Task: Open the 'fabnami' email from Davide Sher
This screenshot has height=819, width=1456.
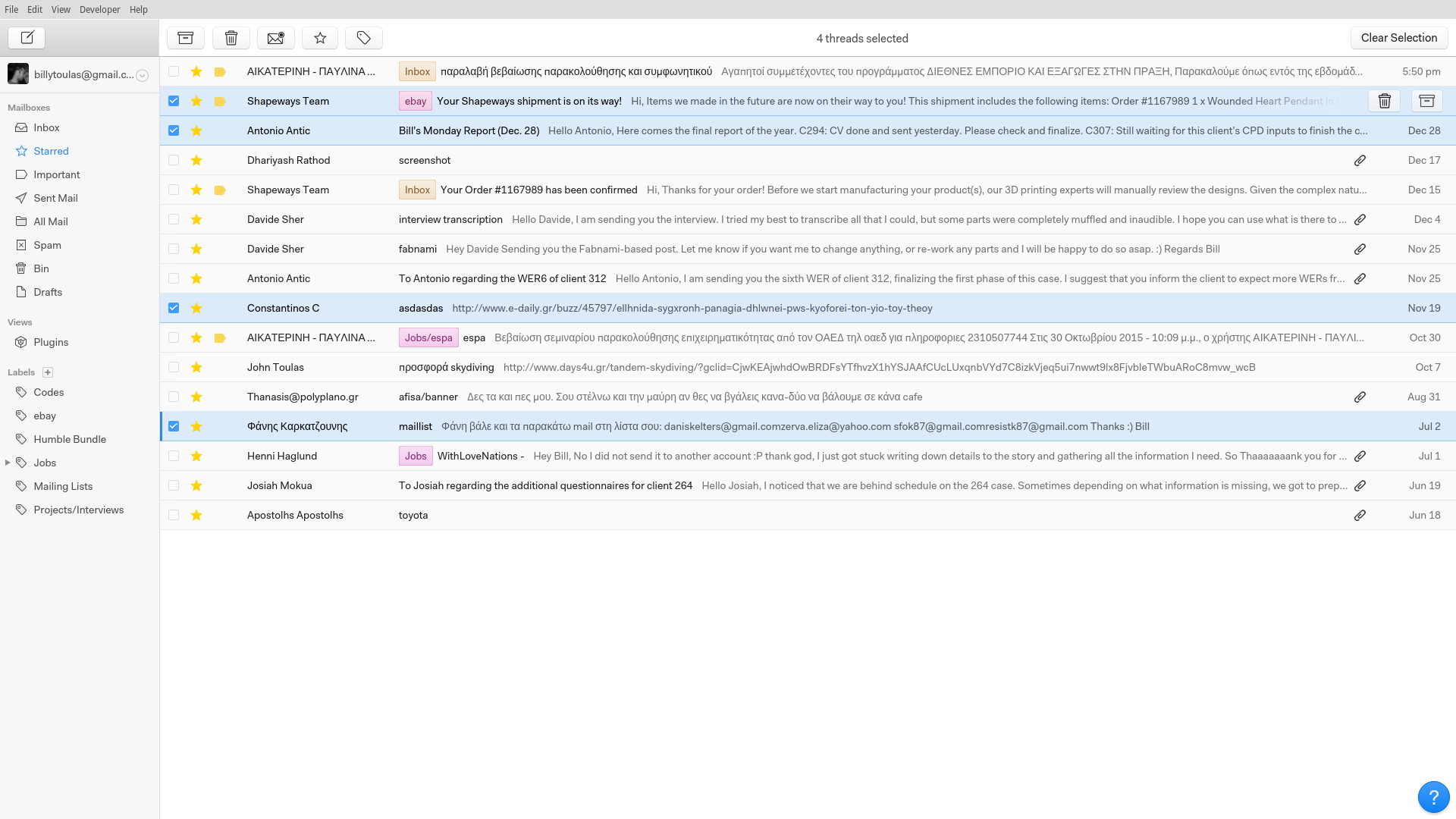Action: [x=808, y=249]
